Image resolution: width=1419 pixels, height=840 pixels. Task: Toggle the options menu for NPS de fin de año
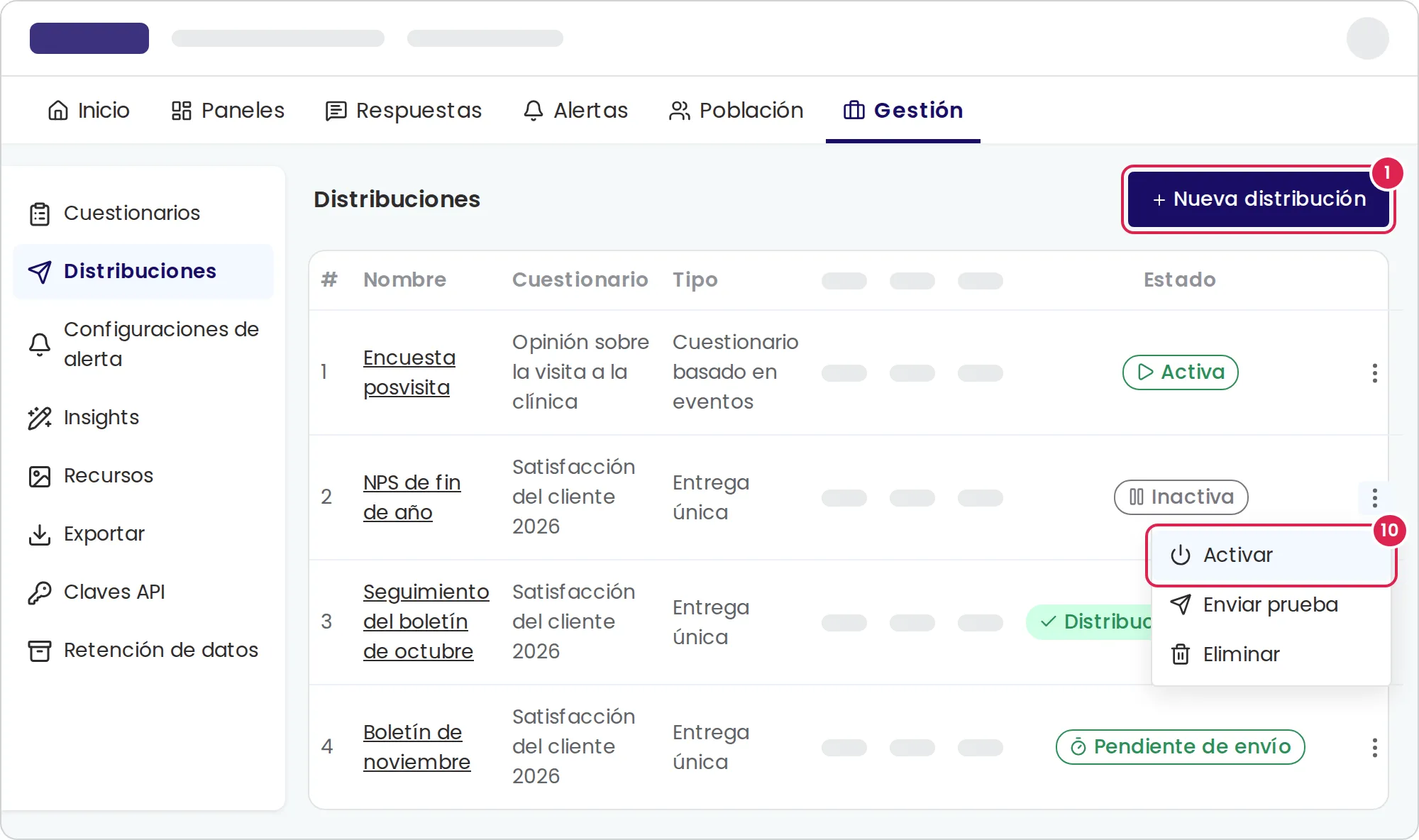[x=1375, y=498]
